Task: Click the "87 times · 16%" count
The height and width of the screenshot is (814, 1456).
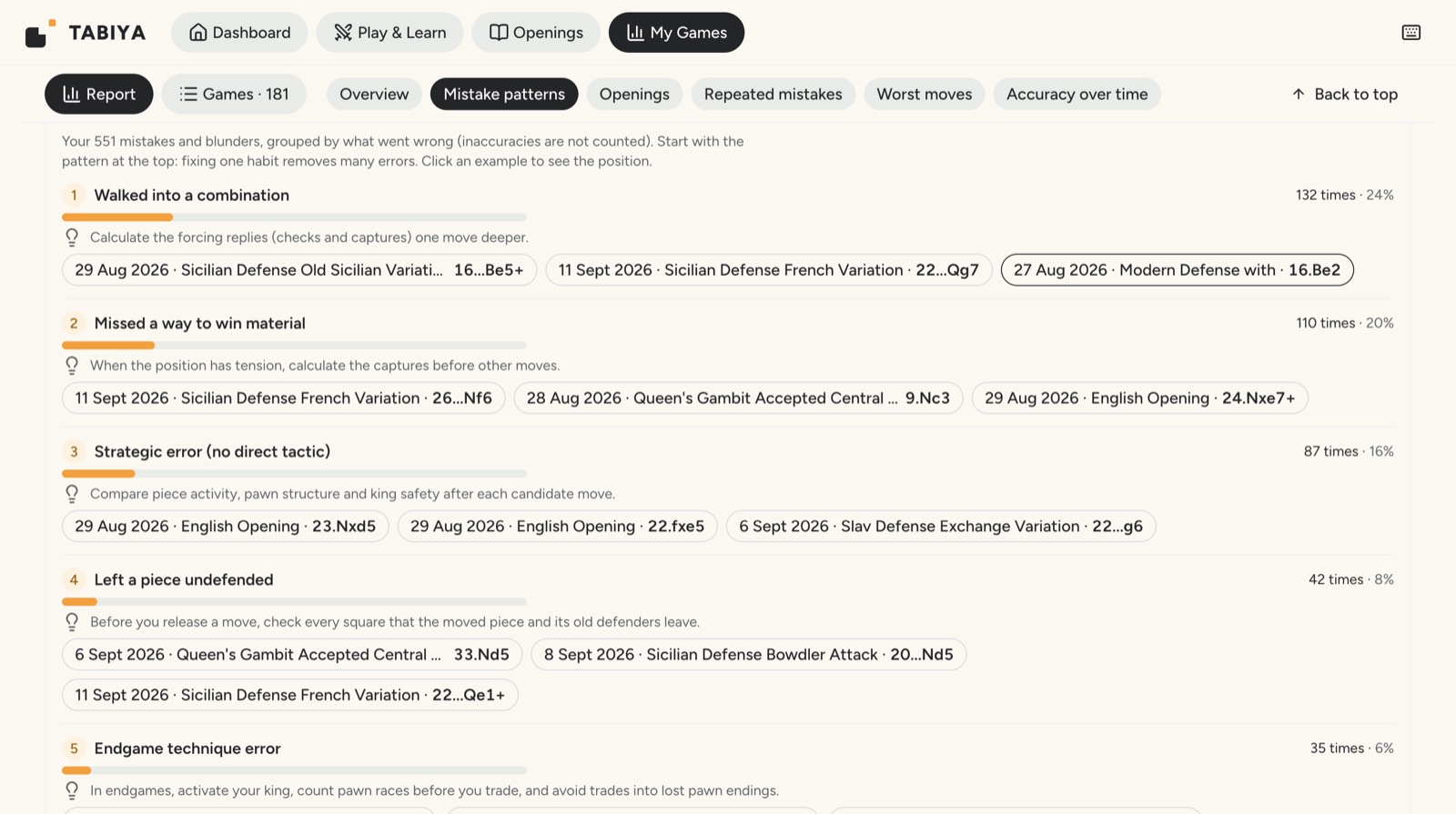Action: point(1349,452)
